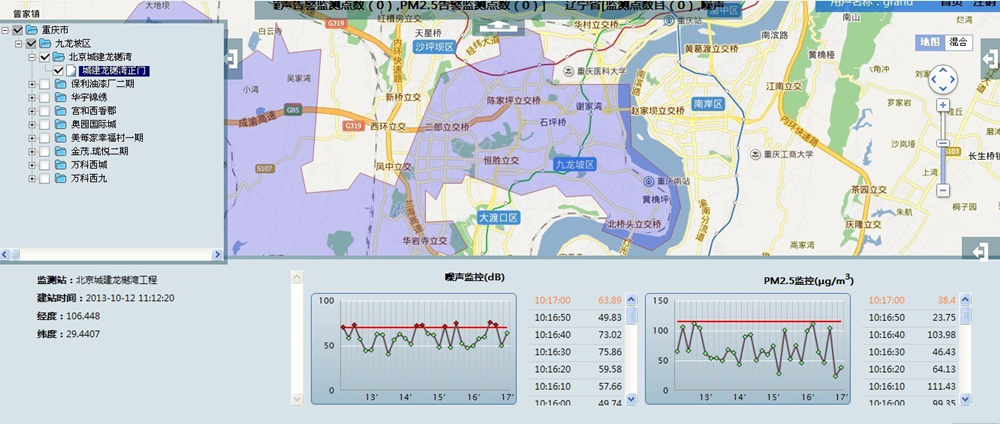Click the upper-right panel collapse arrow icon
The width and height of the screenshot is (1000, 424).
coord(990,59)
